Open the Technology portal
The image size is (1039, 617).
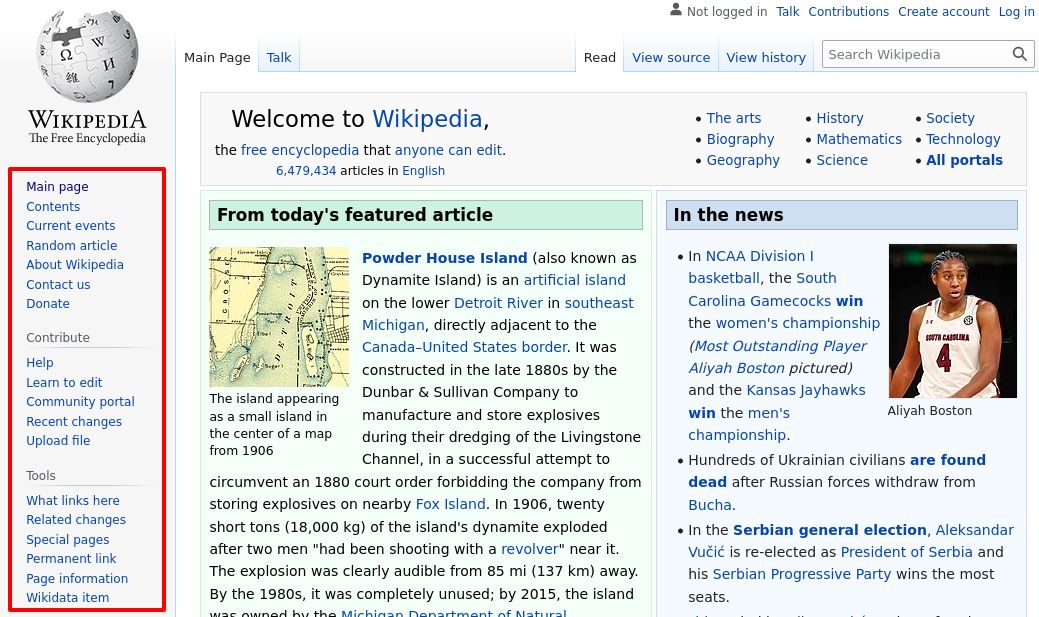[963, 139]
